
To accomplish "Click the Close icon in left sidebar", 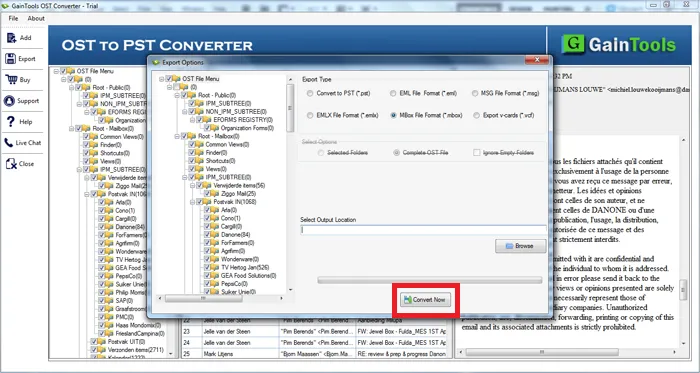I will [11, 164].
